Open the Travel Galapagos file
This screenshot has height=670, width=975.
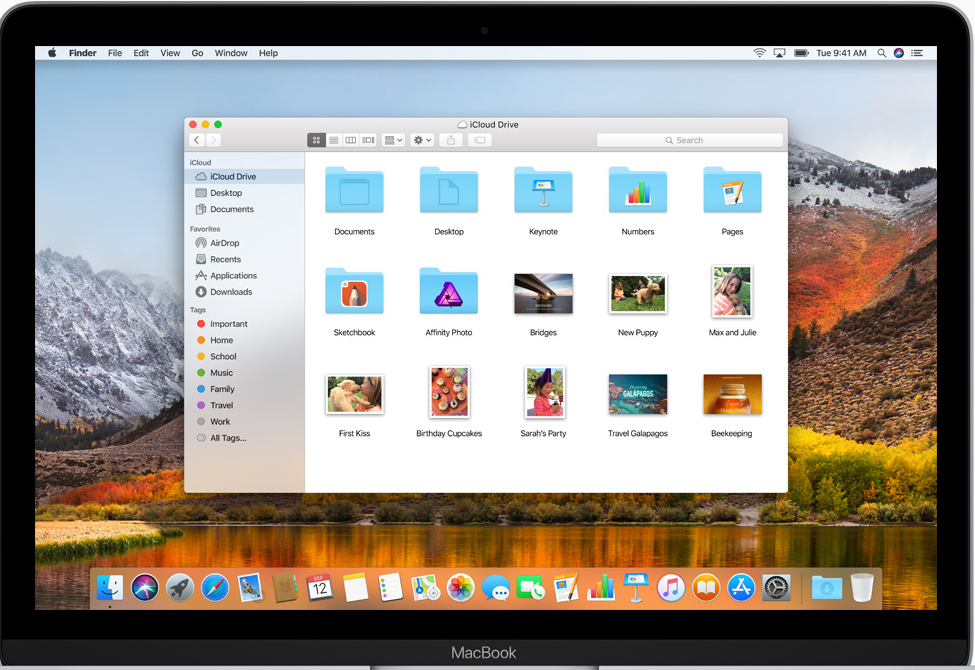[x=637, y=394]
